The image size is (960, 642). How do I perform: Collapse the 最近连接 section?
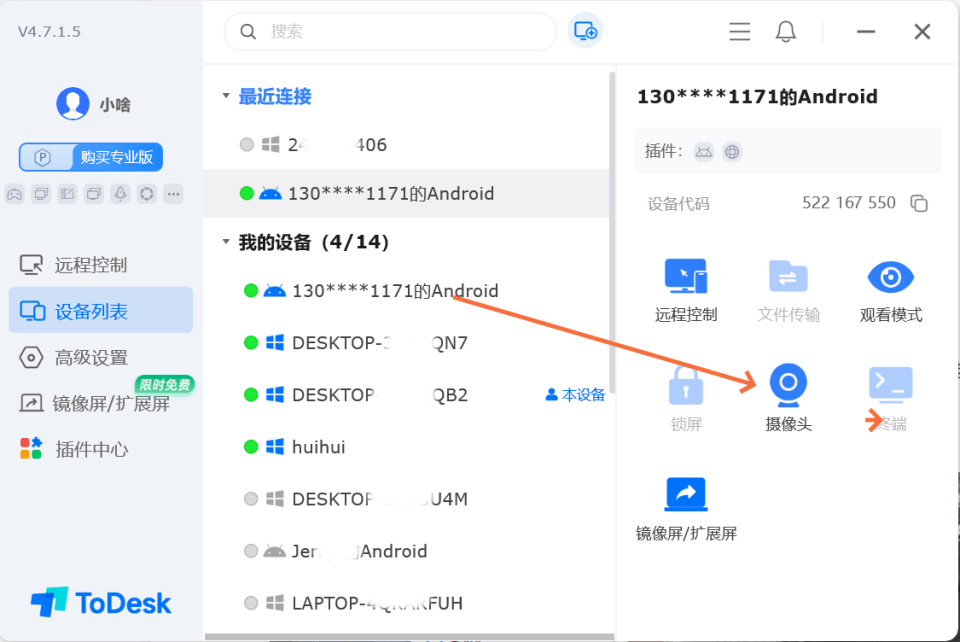[226, 96]
